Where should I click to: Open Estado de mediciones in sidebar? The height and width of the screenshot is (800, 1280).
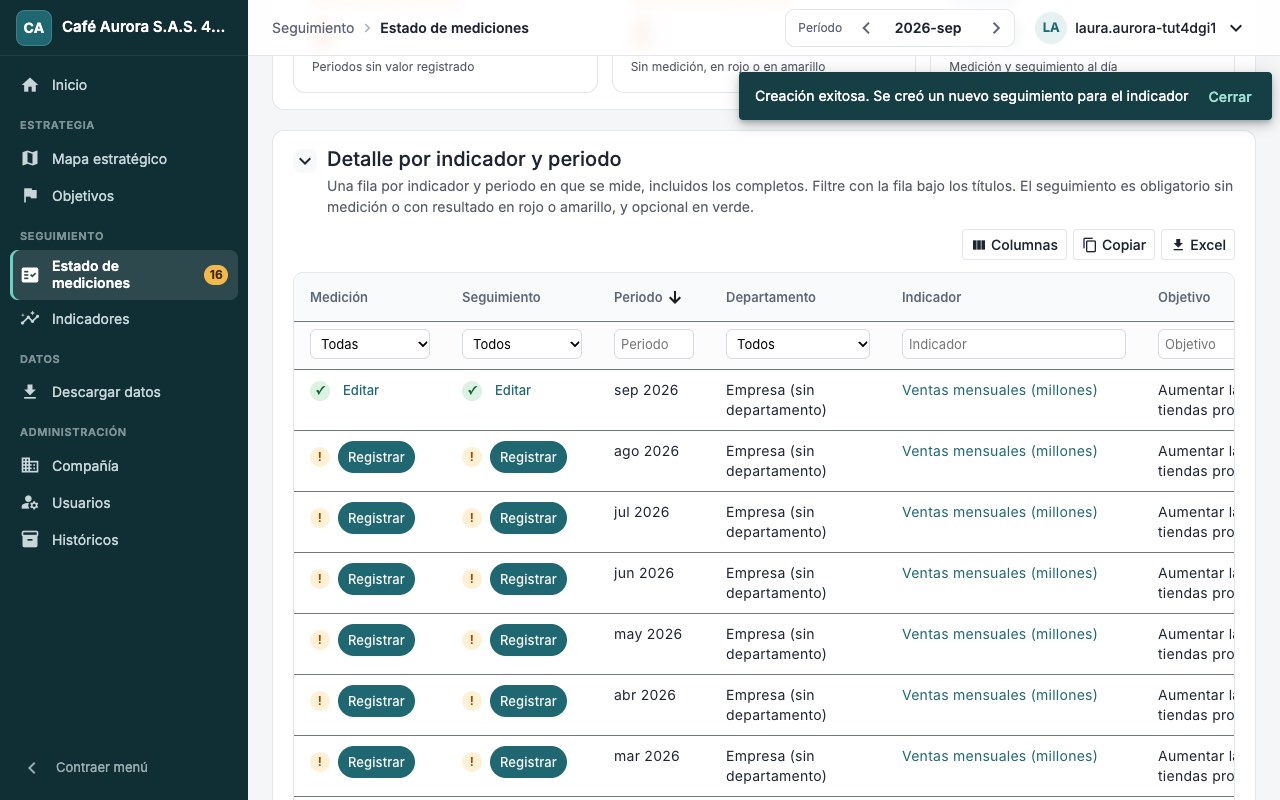tap(124, 275)
